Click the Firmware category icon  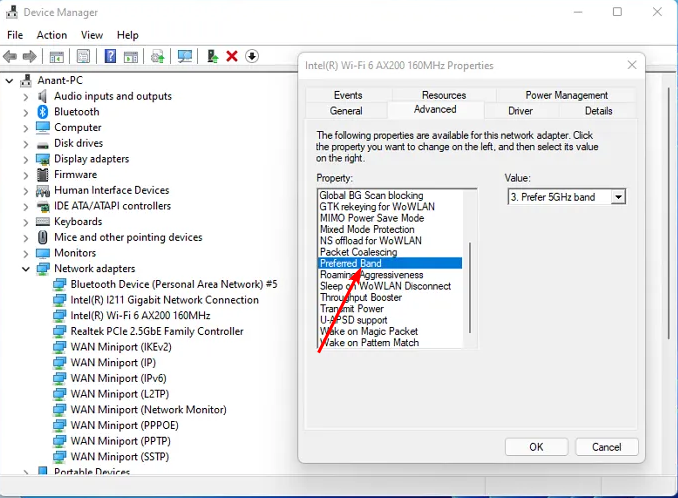pyautogui.click(x=42, y=175)
